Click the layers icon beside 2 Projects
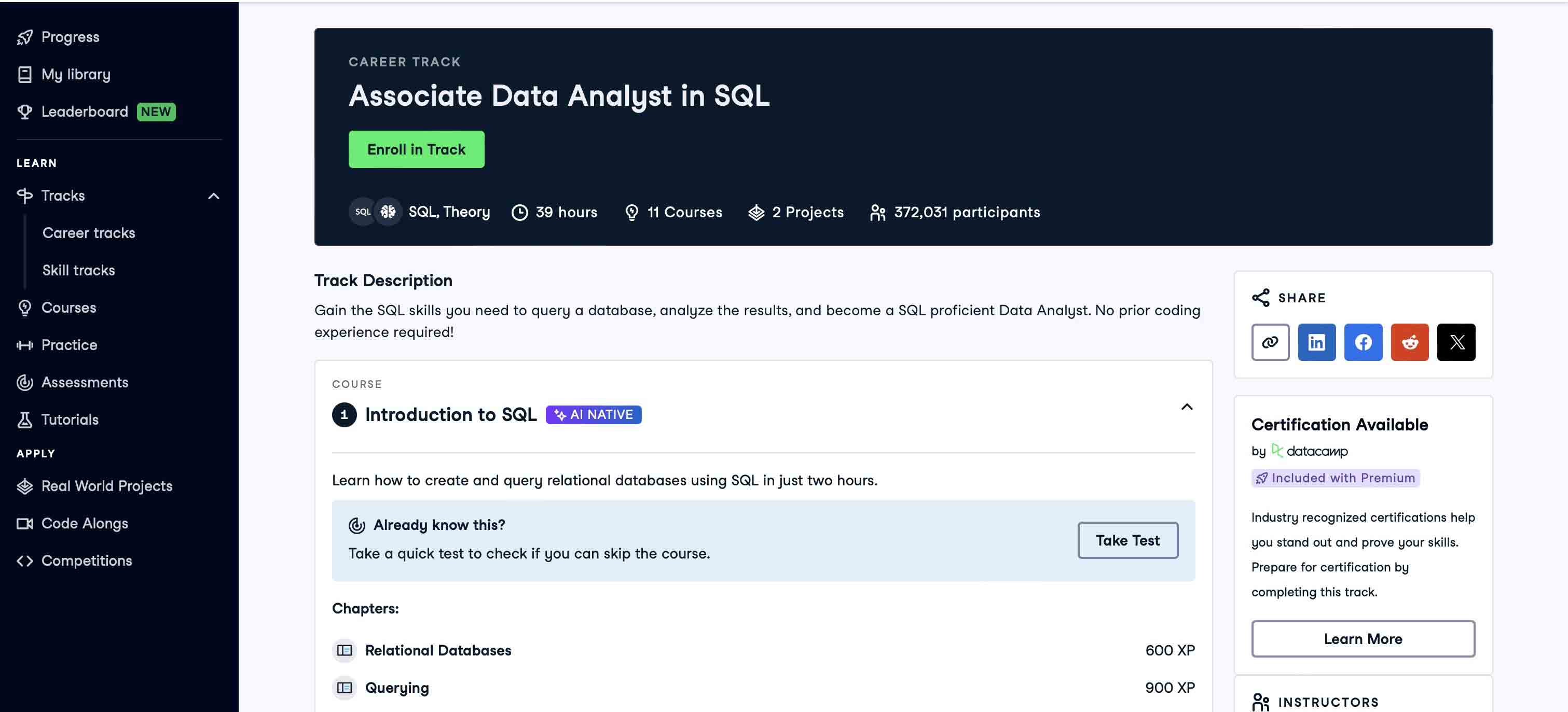Viewport: 1568px width, 712px height. 756,213
